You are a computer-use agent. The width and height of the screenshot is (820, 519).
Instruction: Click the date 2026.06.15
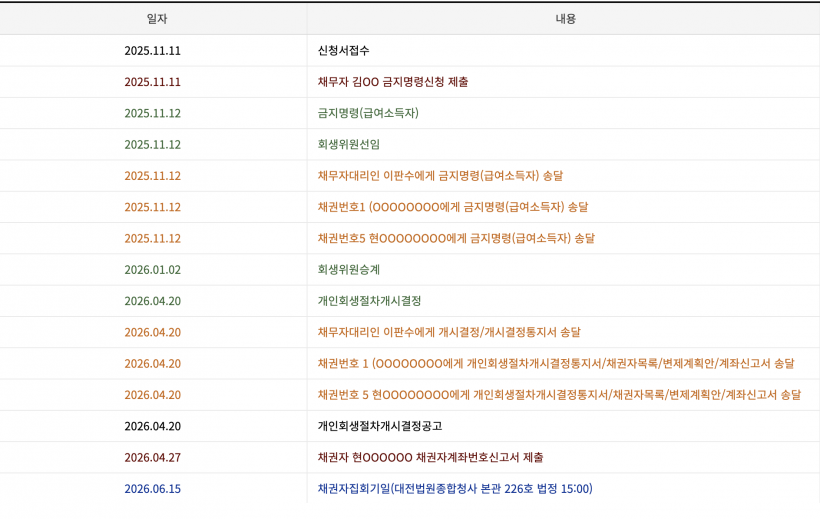click(153, 489)
